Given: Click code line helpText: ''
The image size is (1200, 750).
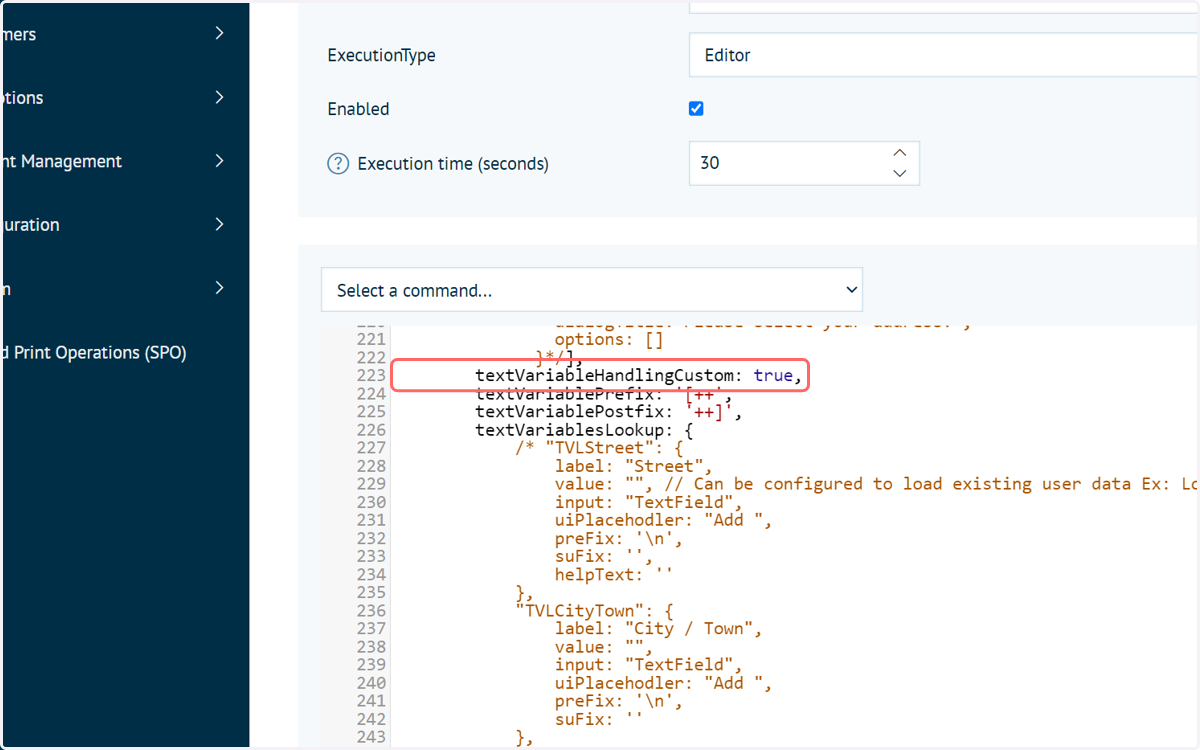Looking at the screenshot, I should (614, 574).
